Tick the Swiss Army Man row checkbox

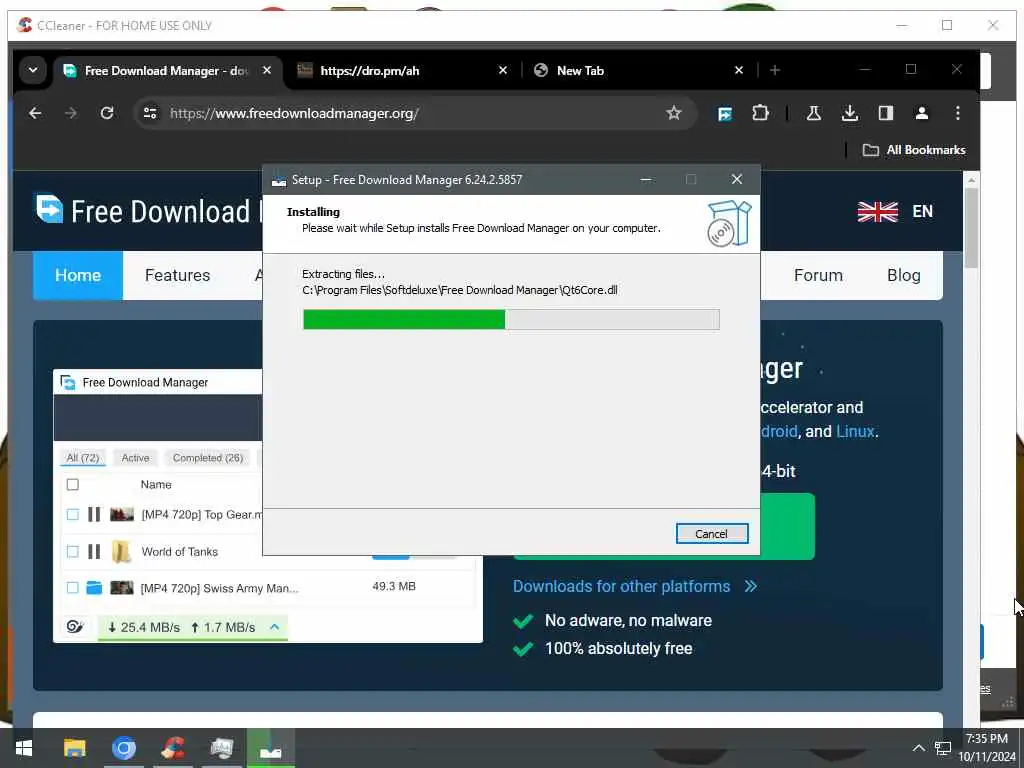point(72,588)
